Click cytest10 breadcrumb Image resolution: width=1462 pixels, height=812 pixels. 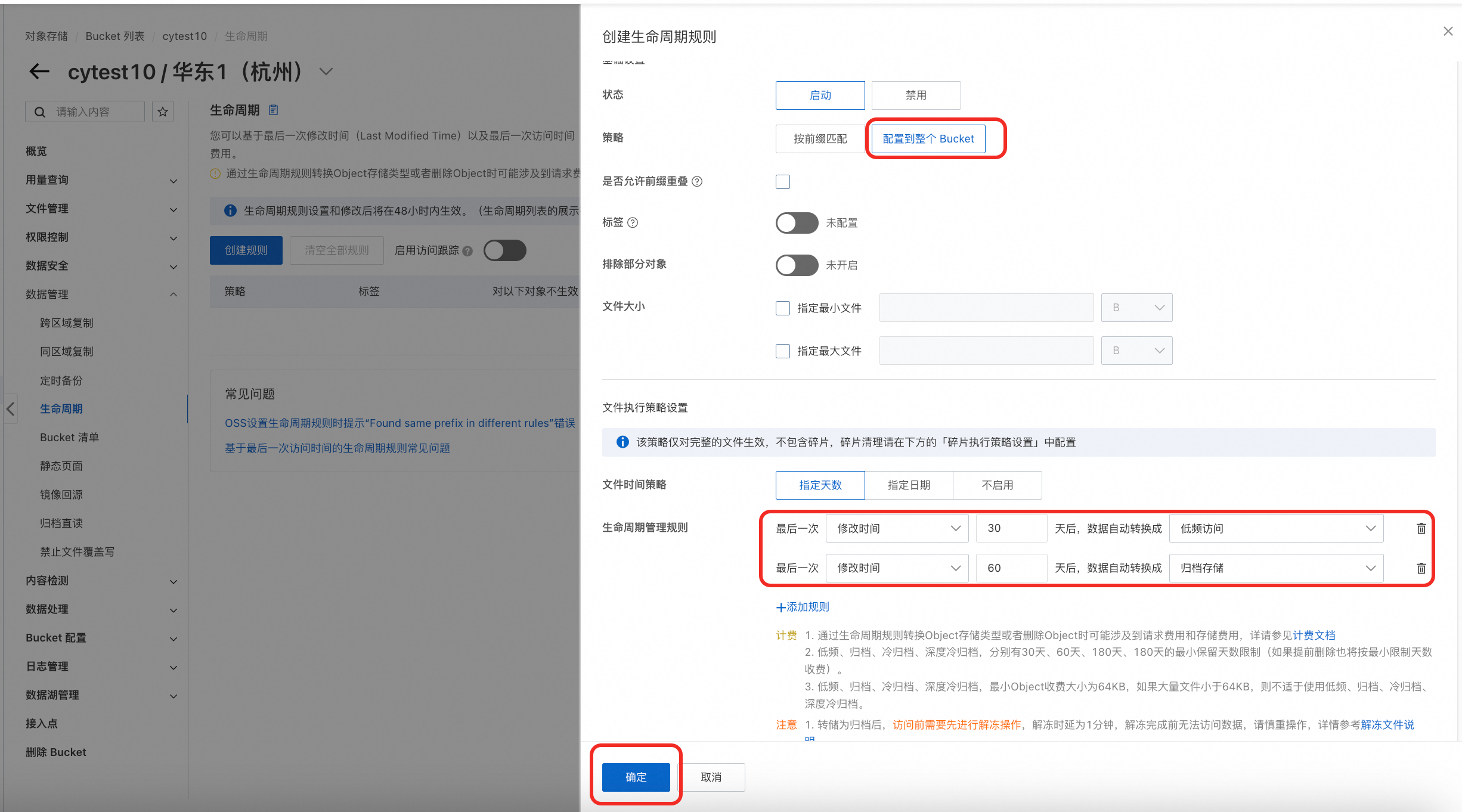[x=184, y=36]
